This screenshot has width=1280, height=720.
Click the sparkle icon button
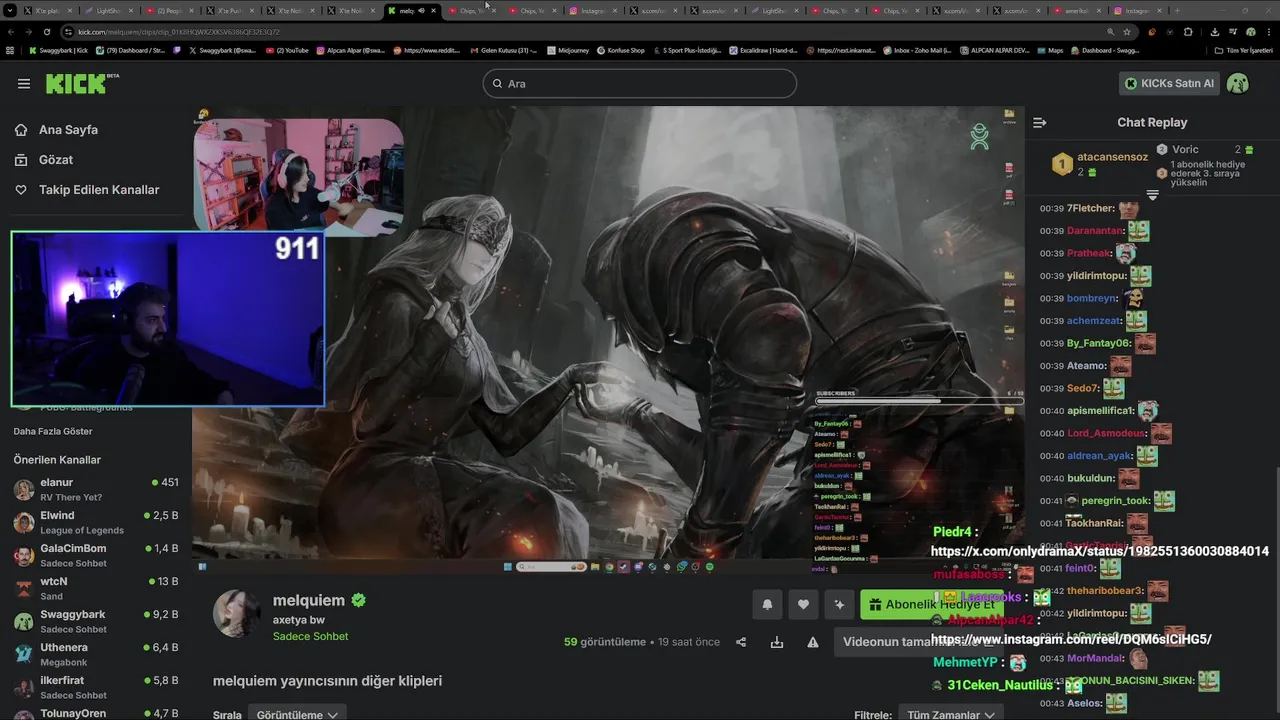point(839,604)
